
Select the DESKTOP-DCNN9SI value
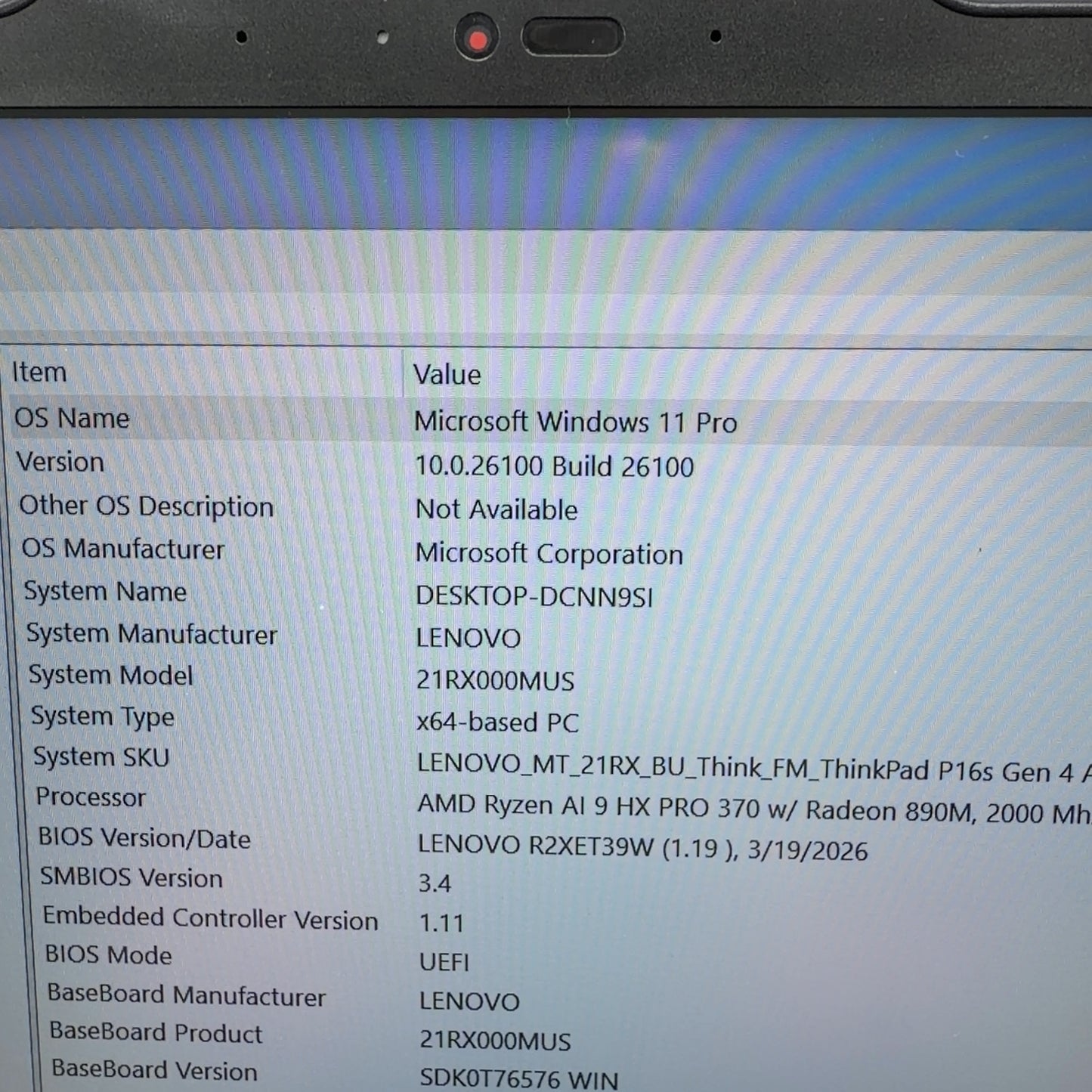pos(534,596)
